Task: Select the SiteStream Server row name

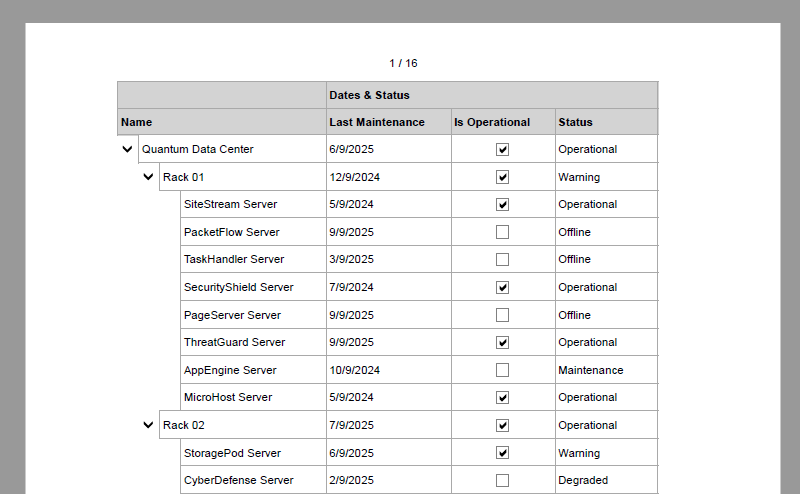Action: [253, 204]
